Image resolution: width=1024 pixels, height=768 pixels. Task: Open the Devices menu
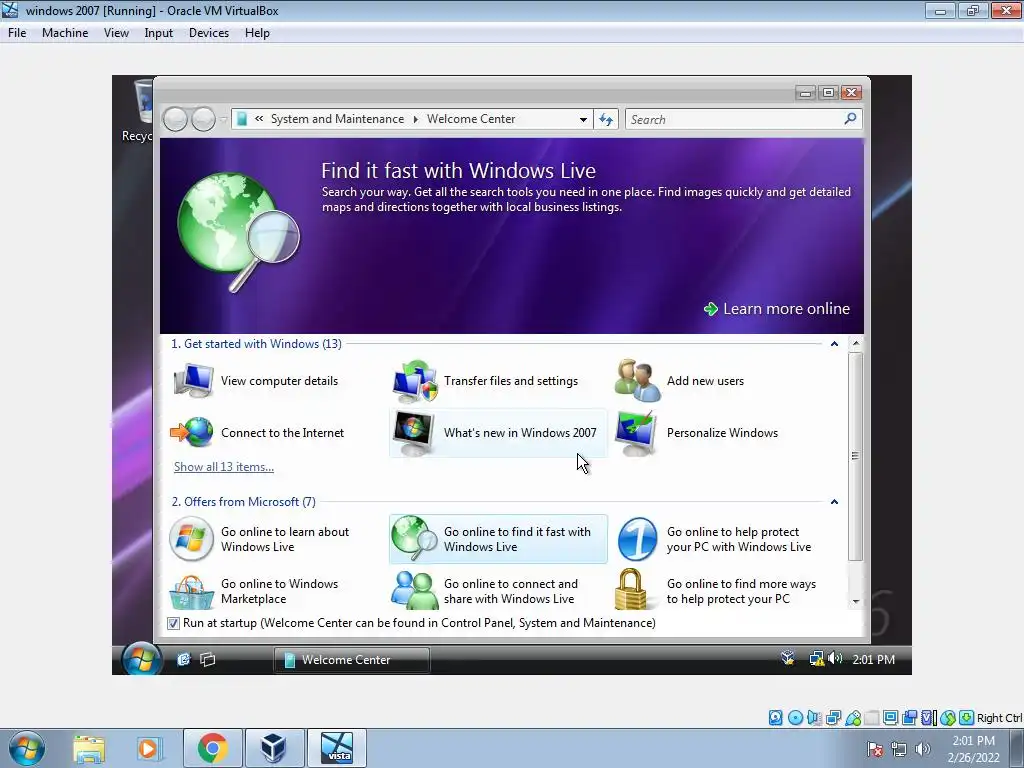coord(209,33)
